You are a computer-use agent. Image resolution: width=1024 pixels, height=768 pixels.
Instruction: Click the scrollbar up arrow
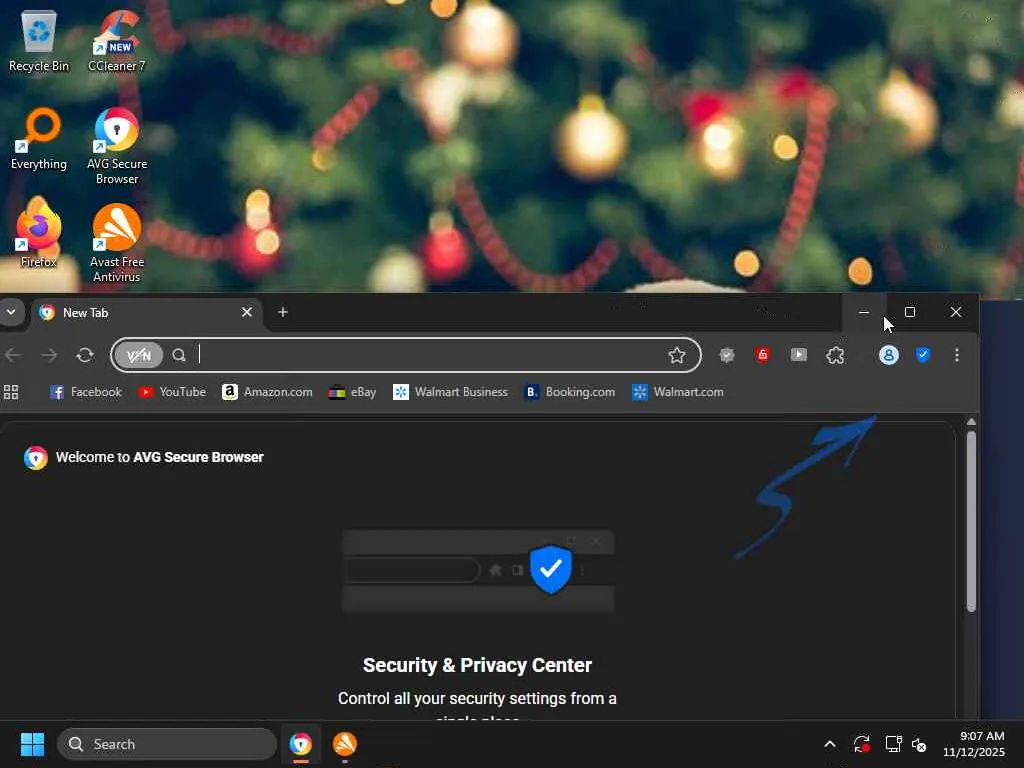[971, 422]
